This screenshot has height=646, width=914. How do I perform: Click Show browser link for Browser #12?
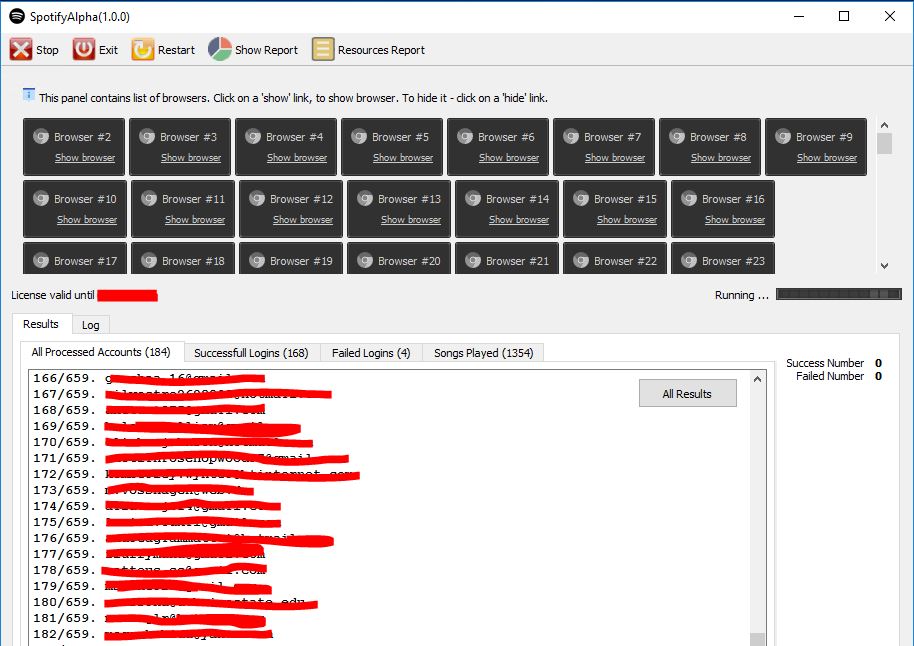303,219
